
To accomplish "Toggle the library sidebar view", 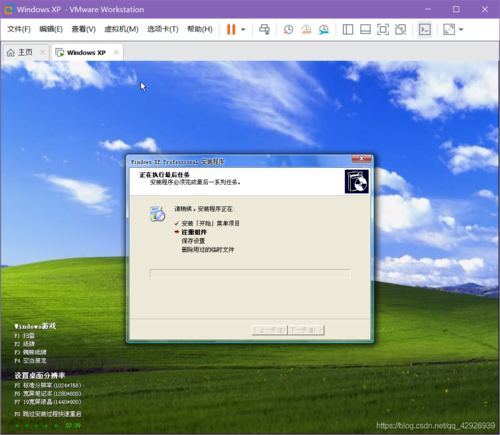I will click(348, 29).
